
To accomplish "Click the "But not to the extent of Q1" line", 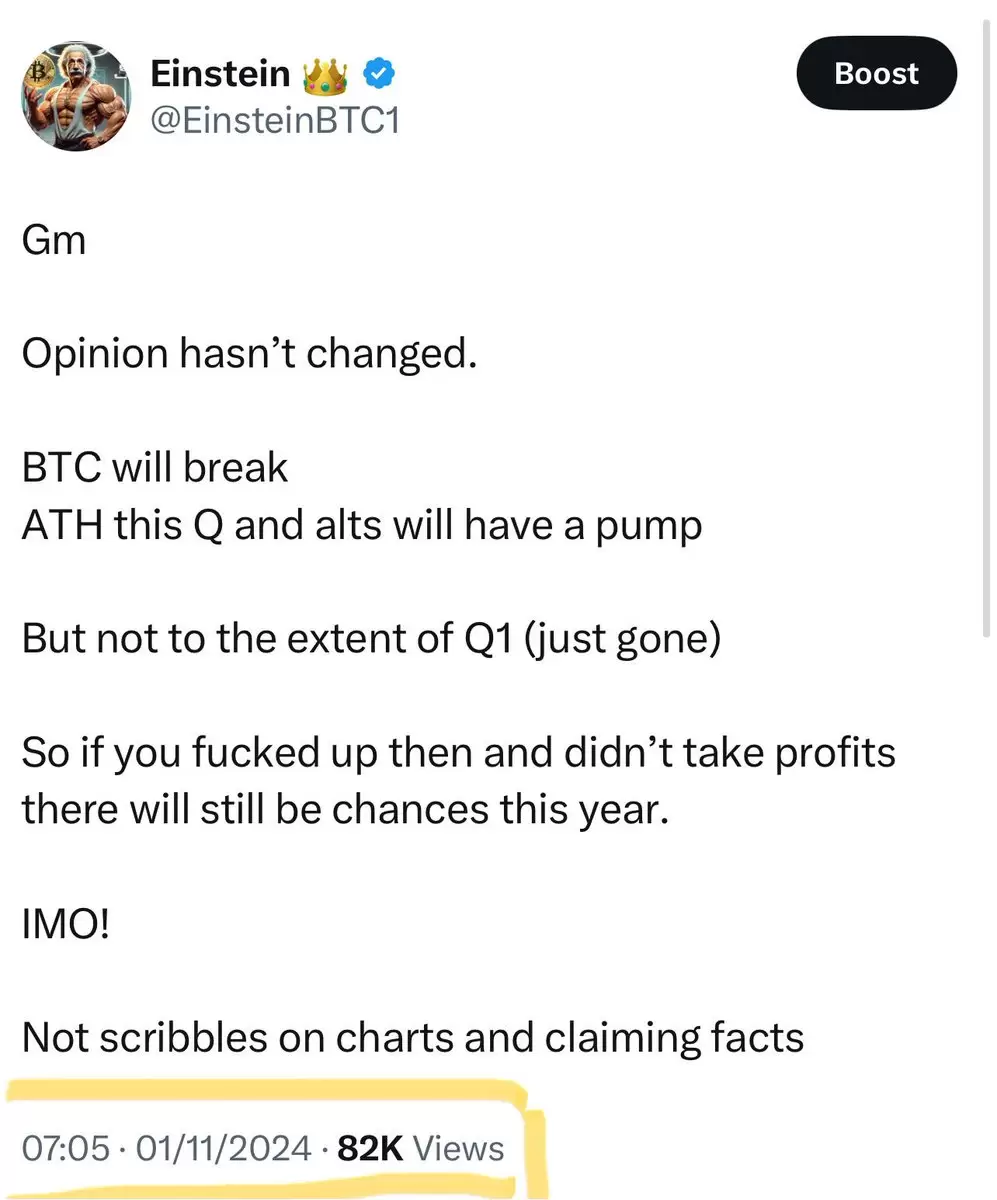I will pyautogui.click(x=371, y=640).
